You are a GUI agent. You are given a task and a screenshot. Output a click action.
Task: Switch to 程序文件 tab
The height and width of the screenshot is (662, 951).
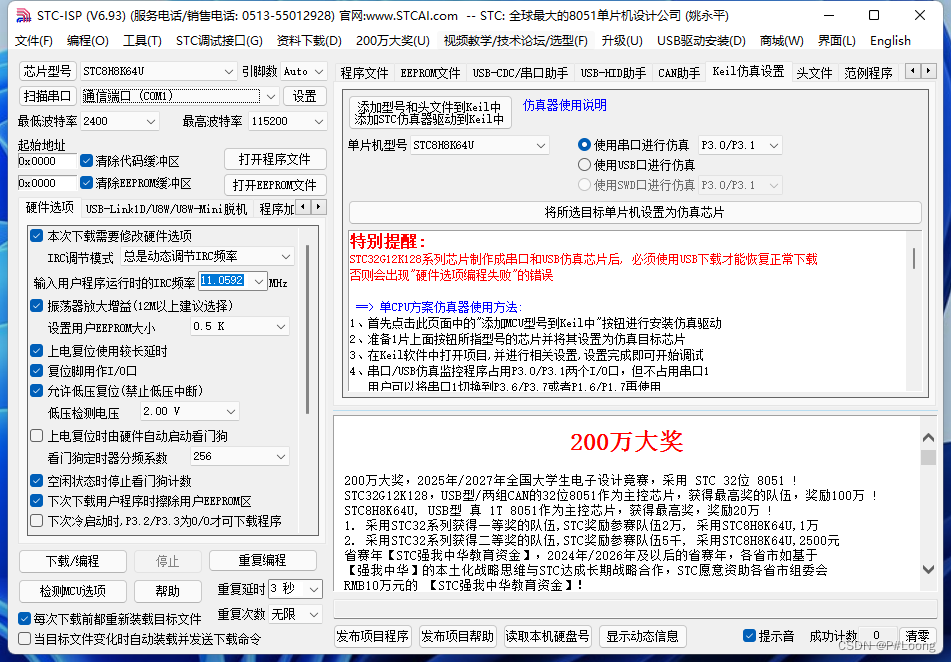pyautogui.click(x=364, y=73)
